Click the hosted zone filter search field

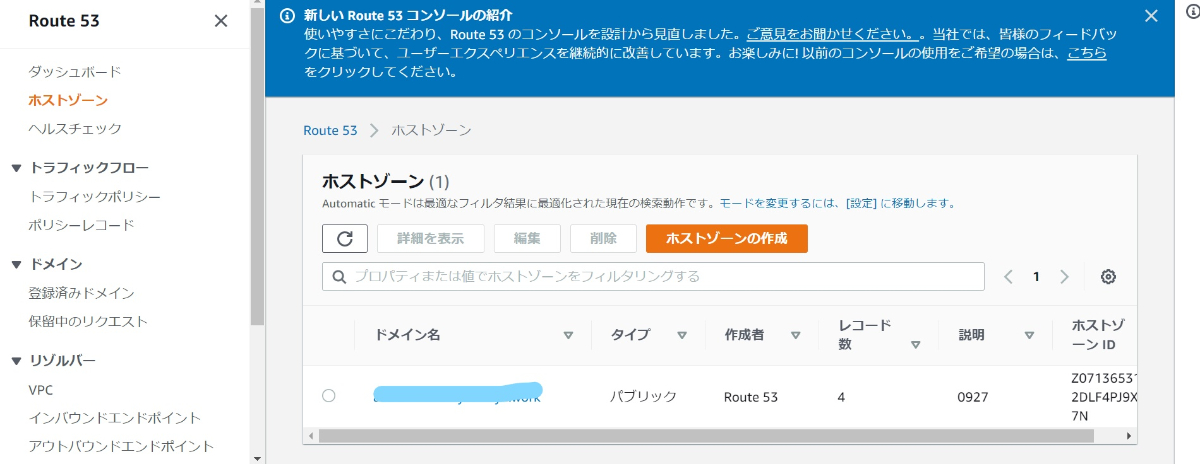click(x=653, y=276)
